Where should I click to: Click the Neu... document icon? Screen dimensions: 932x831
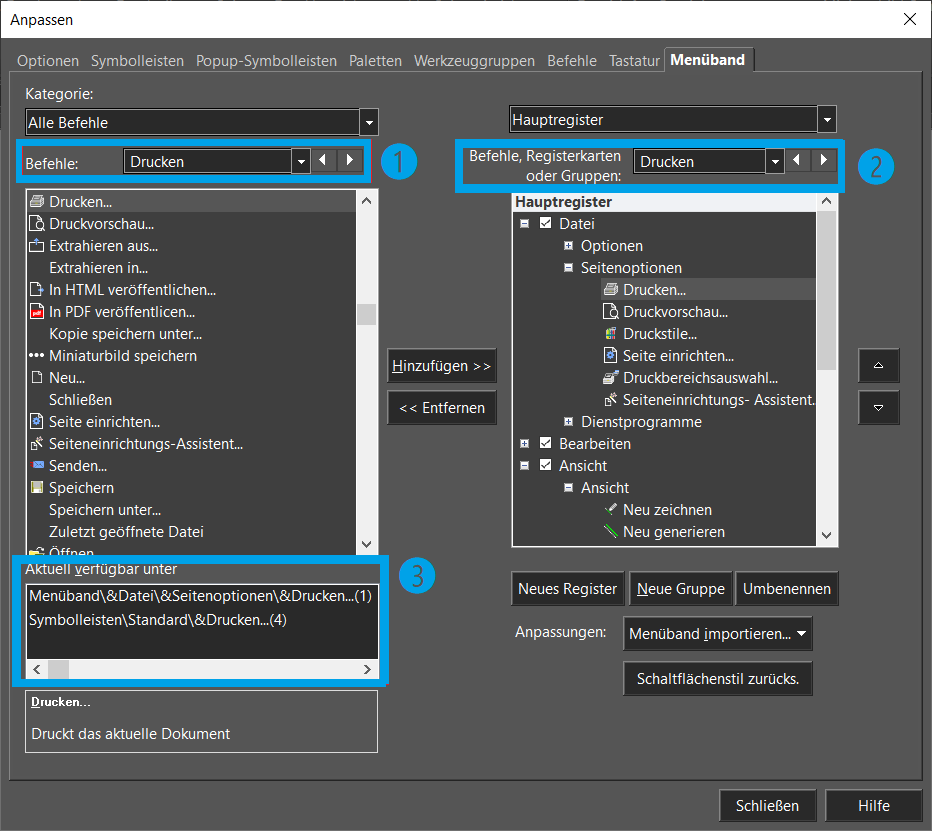(x=37, y=377)
